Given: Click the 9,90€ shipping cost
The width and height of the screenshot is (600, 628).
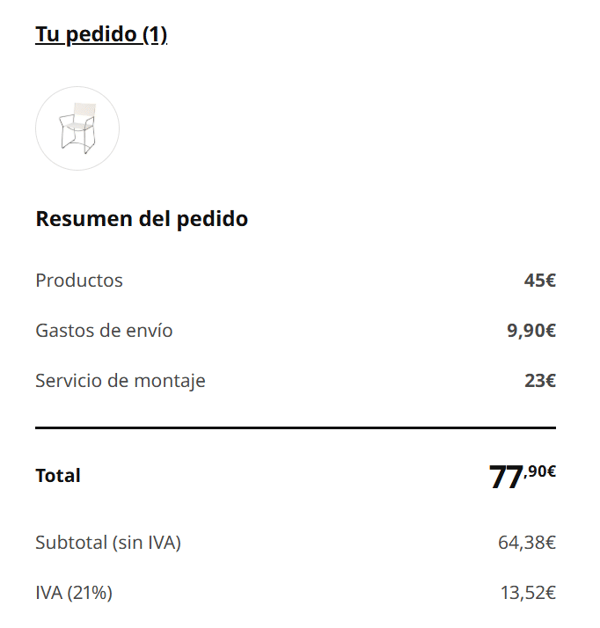Looking at the screenshot, I should 531,330.
